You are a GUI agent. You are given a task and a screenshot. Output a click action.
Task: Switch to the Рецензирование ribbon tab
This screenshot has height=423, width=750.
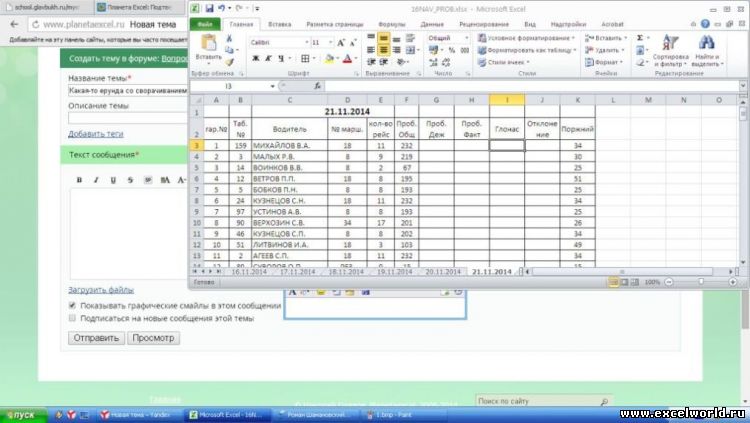(484, 24)
